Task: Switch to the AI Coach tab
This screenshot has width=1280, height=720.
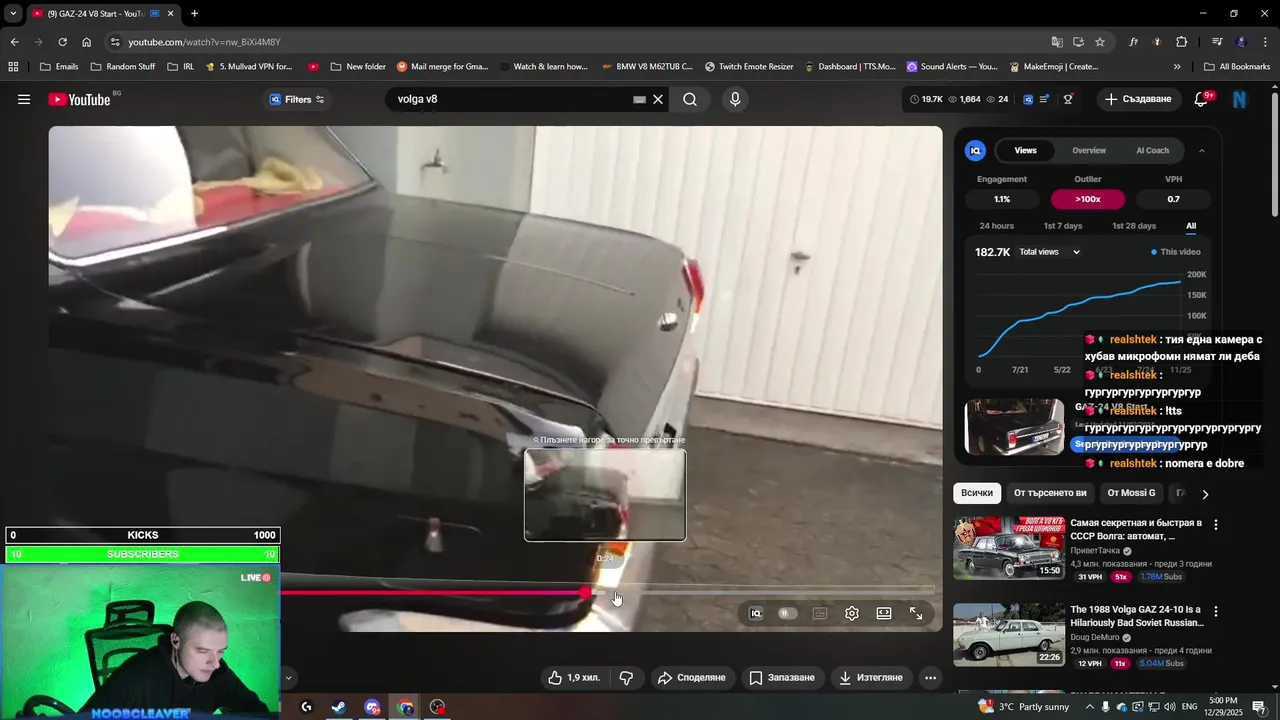Action: (x=1152, y=151)
